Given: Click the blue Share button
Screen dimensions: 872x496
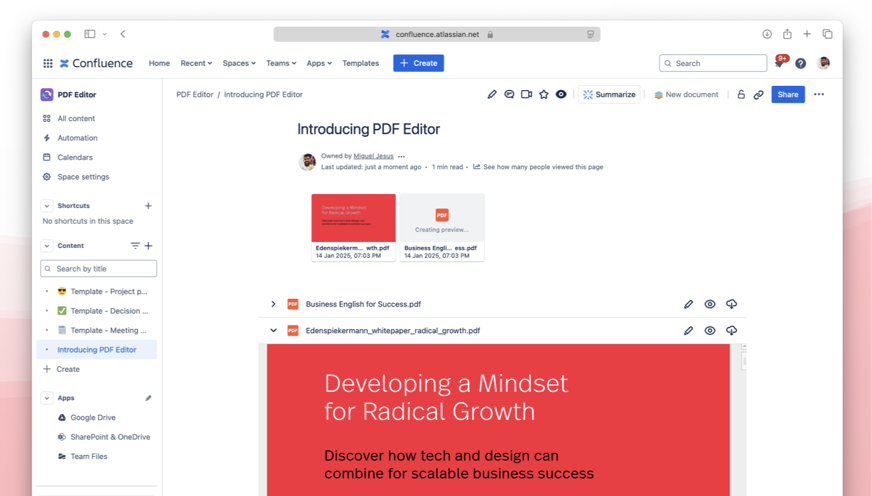Looking at the screenshot, I should (x=787, y=95).
